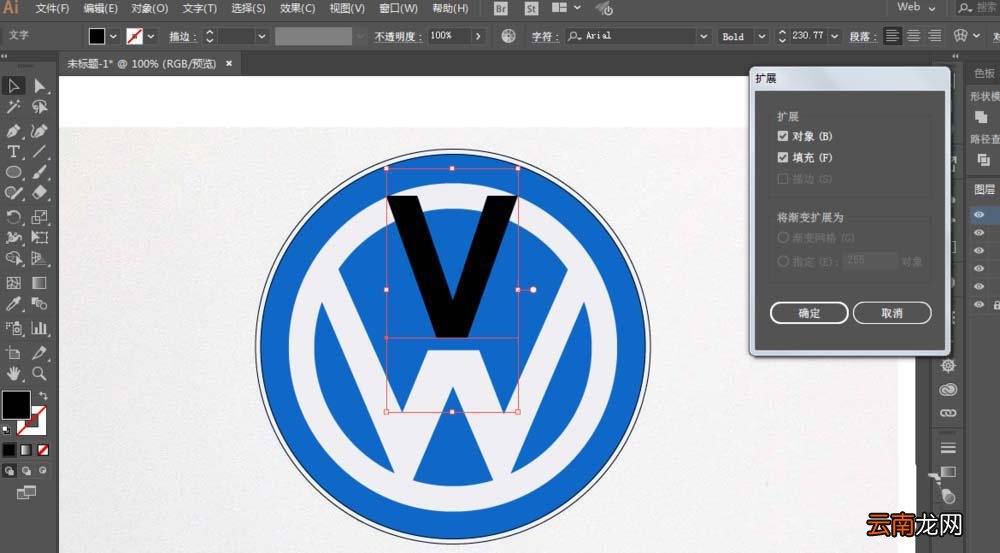Align paragraph left in control bar
The width and height of the screenshot is (1000, 553).
click(892, 36)
